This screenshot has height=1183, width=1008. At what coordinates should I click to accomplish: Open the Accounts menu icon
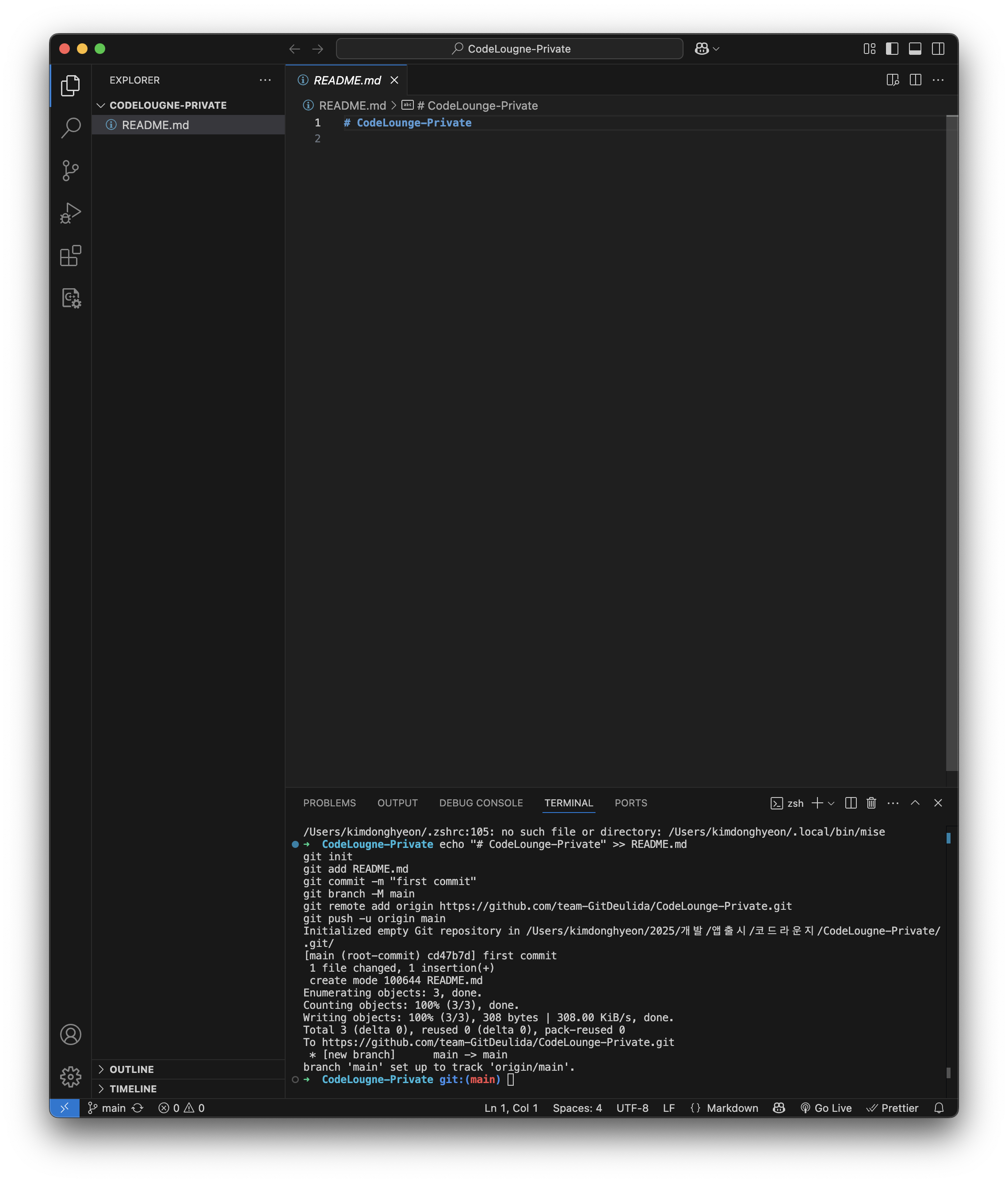[70, 1034]
